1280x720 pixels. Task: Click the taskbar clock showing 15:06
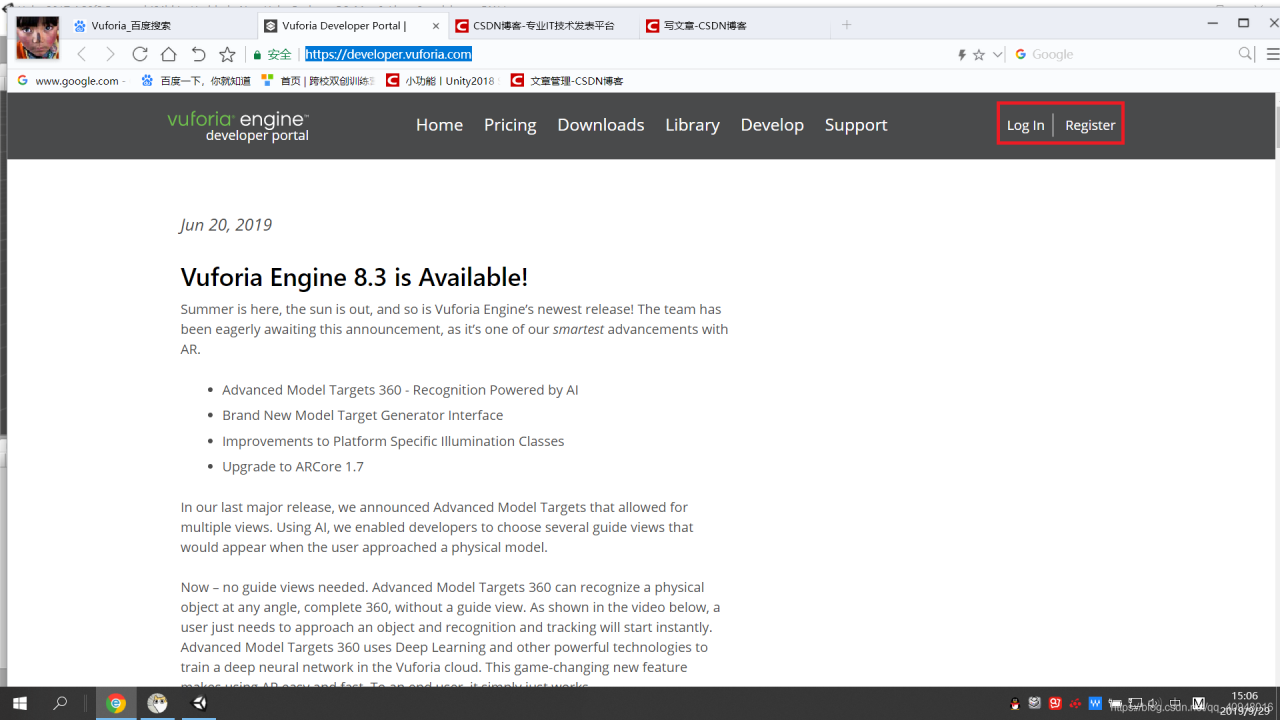[1245, 703]
